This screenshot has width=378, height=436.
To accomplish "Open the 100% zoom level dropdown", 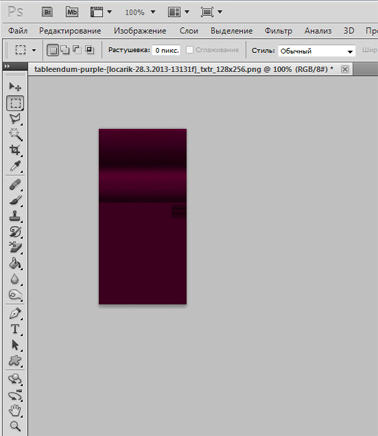I will pos(140,12).
